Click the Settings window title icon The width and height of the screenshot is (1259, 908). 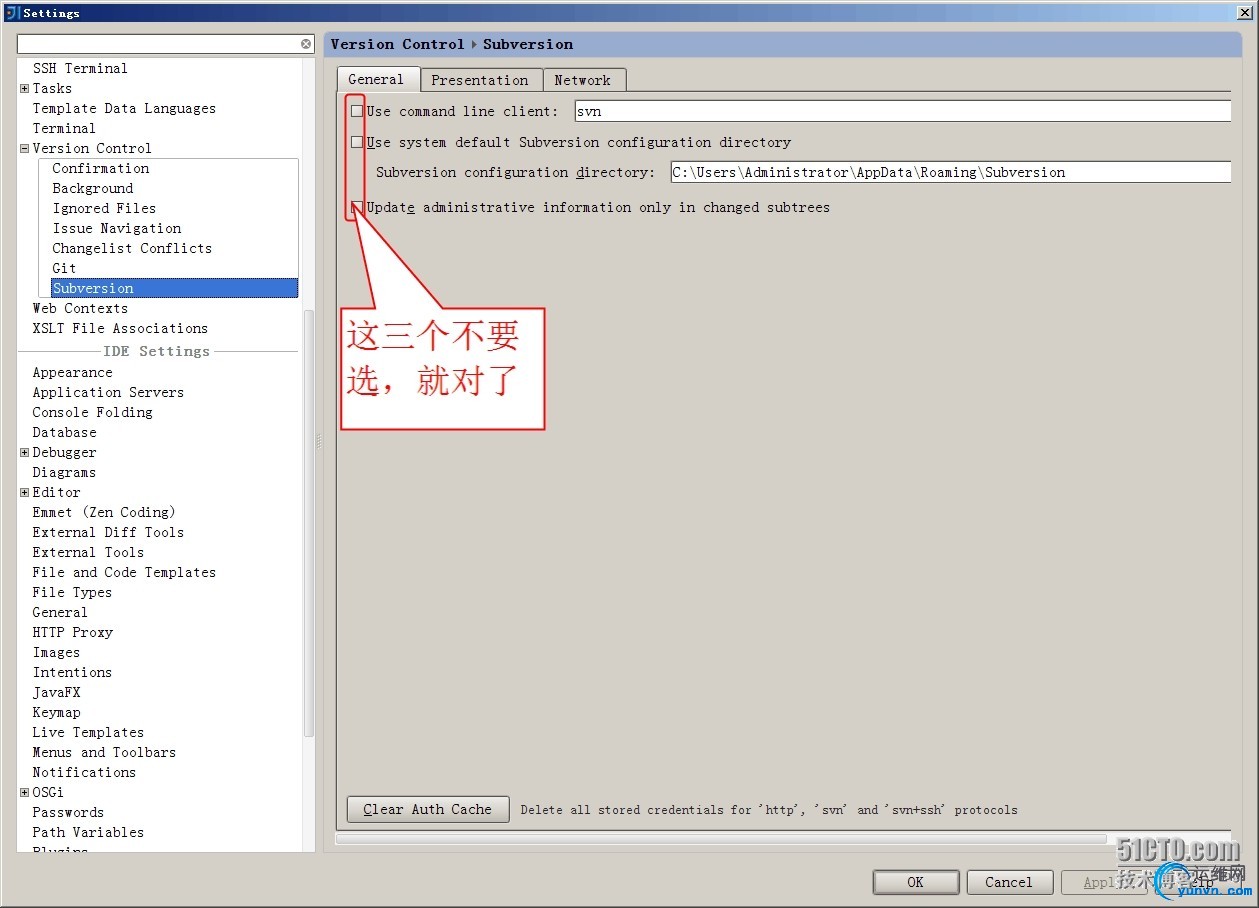coord(12,13)
